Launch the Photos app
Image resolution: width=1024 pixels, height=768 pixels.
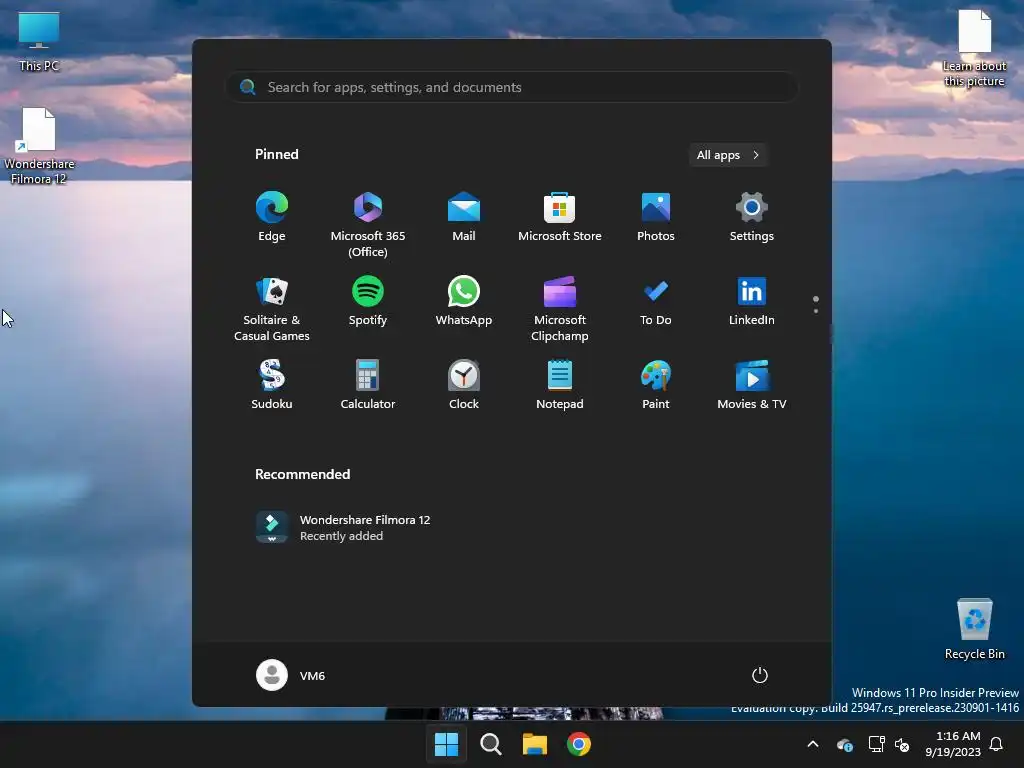tap(656, 217)
